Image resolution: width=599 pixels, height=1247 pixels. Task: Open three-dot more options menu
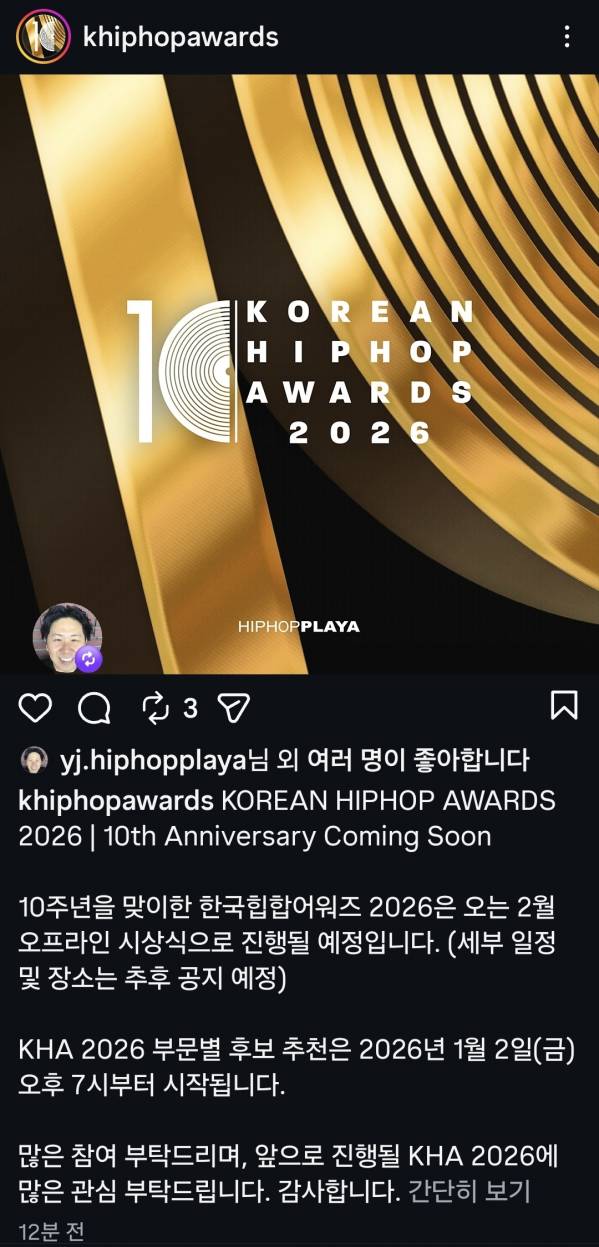coord(567,37)
